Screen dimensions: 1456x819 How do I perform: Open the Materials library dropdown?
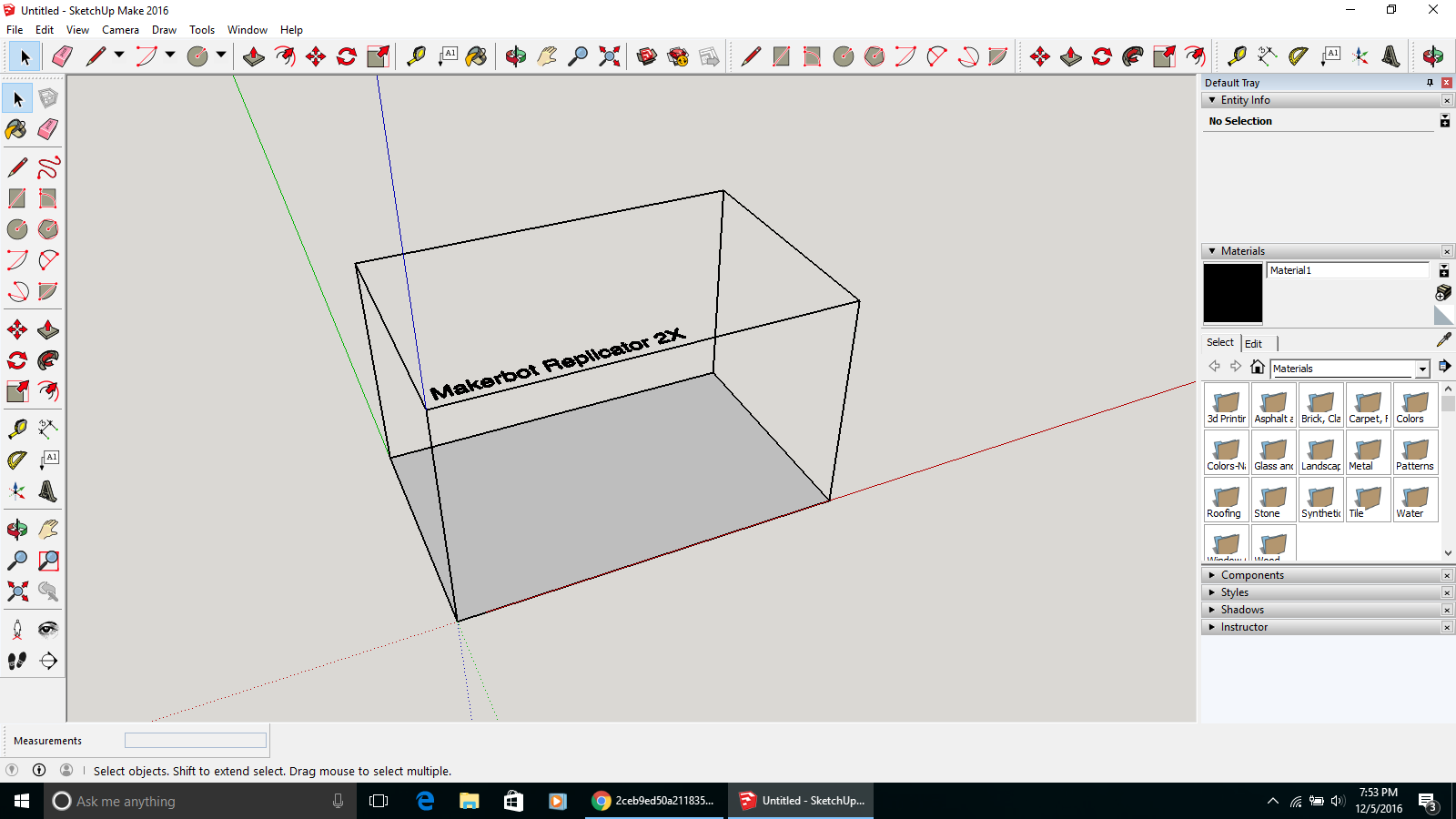point(1422,369)
